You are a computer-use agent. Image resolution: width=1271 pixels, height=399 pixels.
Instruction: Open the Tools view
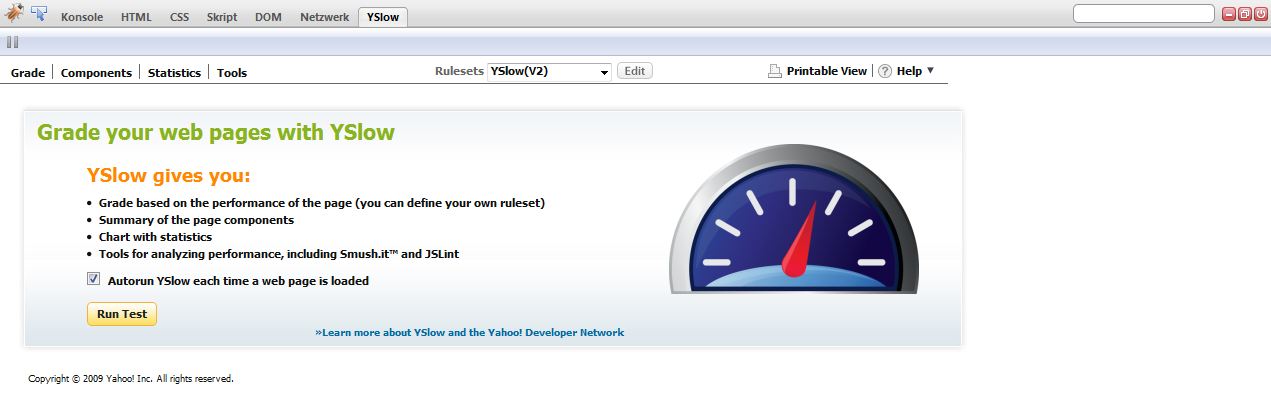tap(232, 73)
